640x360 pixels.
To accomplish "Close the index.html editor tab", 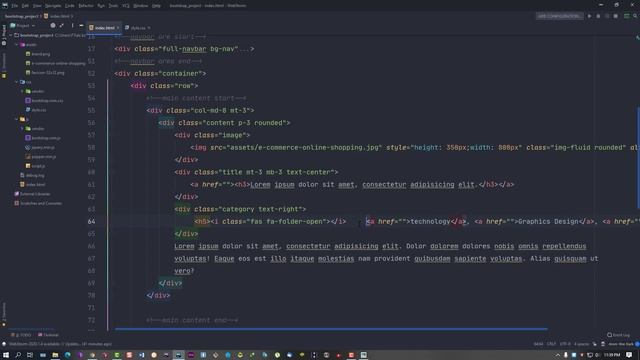I will pyautogui.click(x=118, y=28).
